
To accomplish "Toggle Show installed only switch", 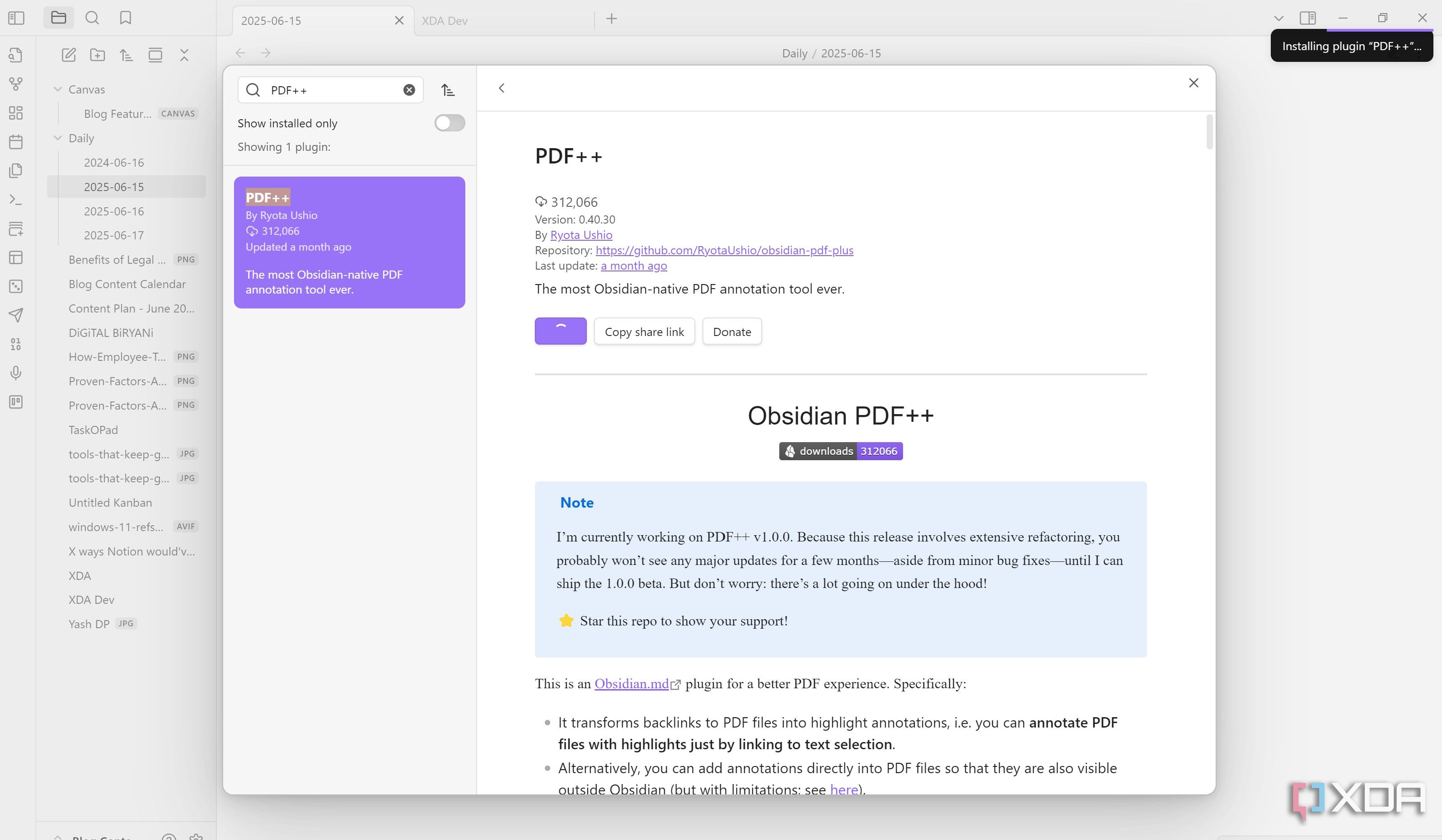I will pyautogui.click(x=449, y=123).
